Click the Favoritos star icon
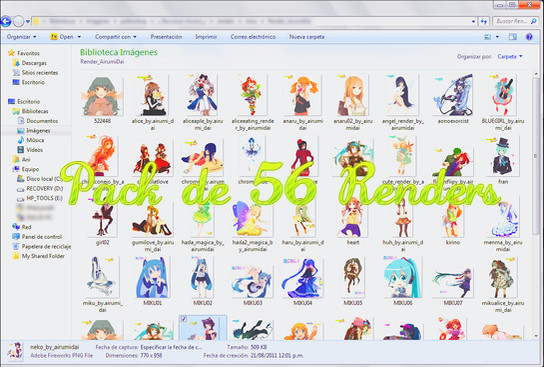 pyautogui.click(x=11, y=53)
